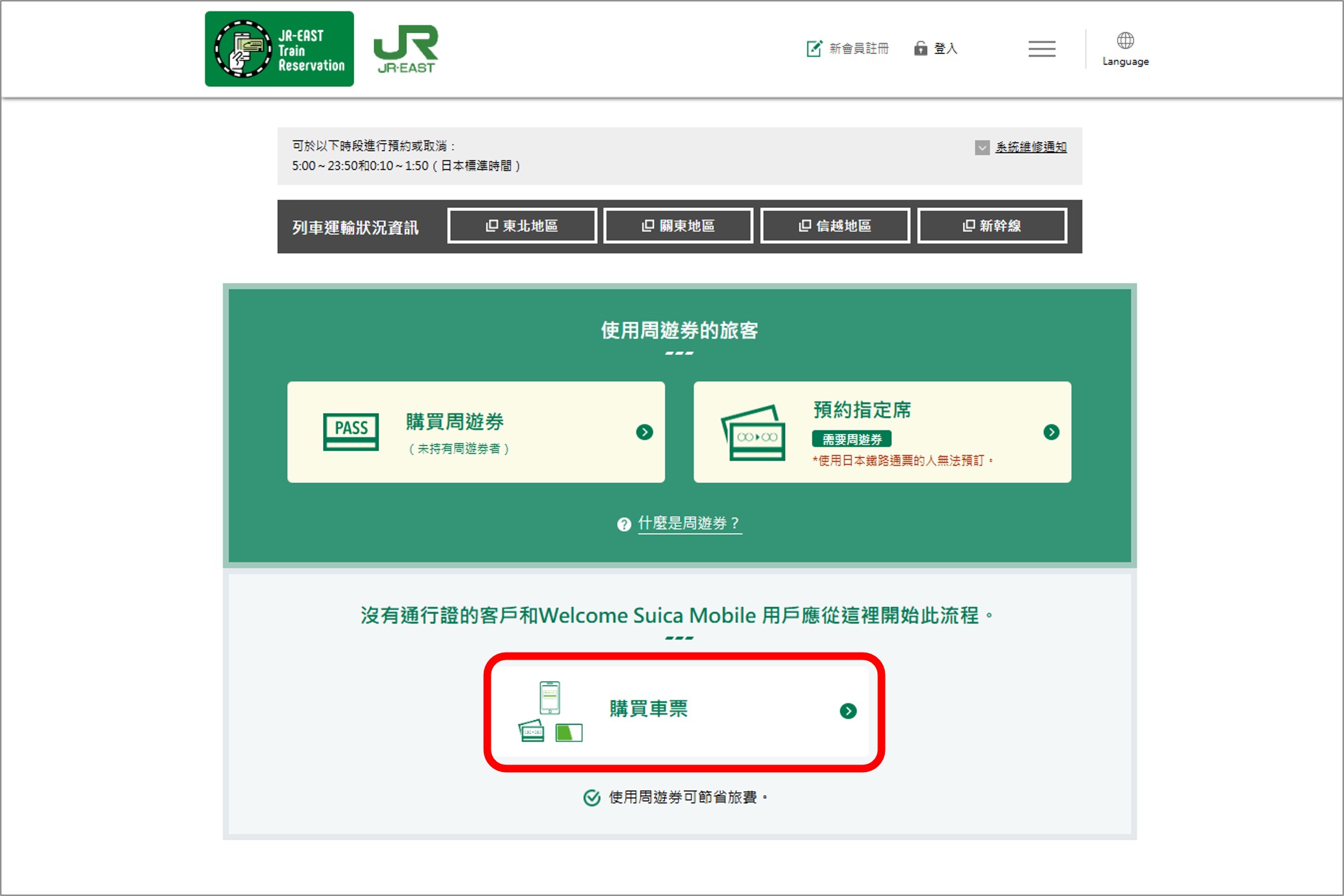Click arrow on 預約指定席 card
This screenshot has width=1344, height=896.
[x=1051, y=432]
